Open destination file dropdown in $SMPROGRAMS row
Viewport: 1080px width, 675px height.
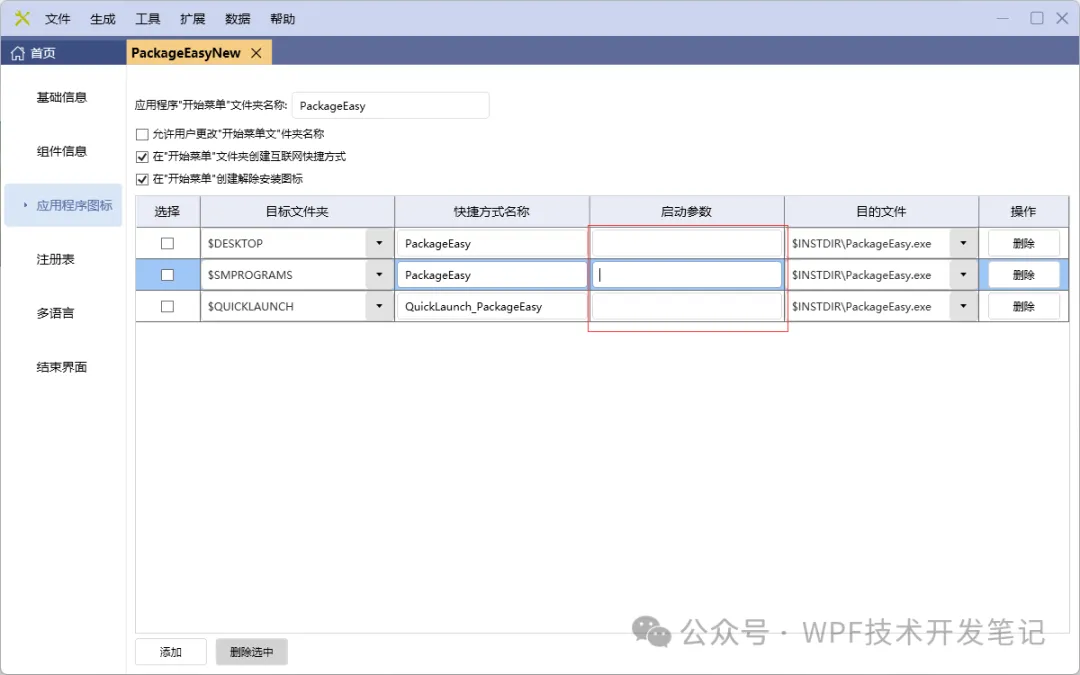pos(963,275)
